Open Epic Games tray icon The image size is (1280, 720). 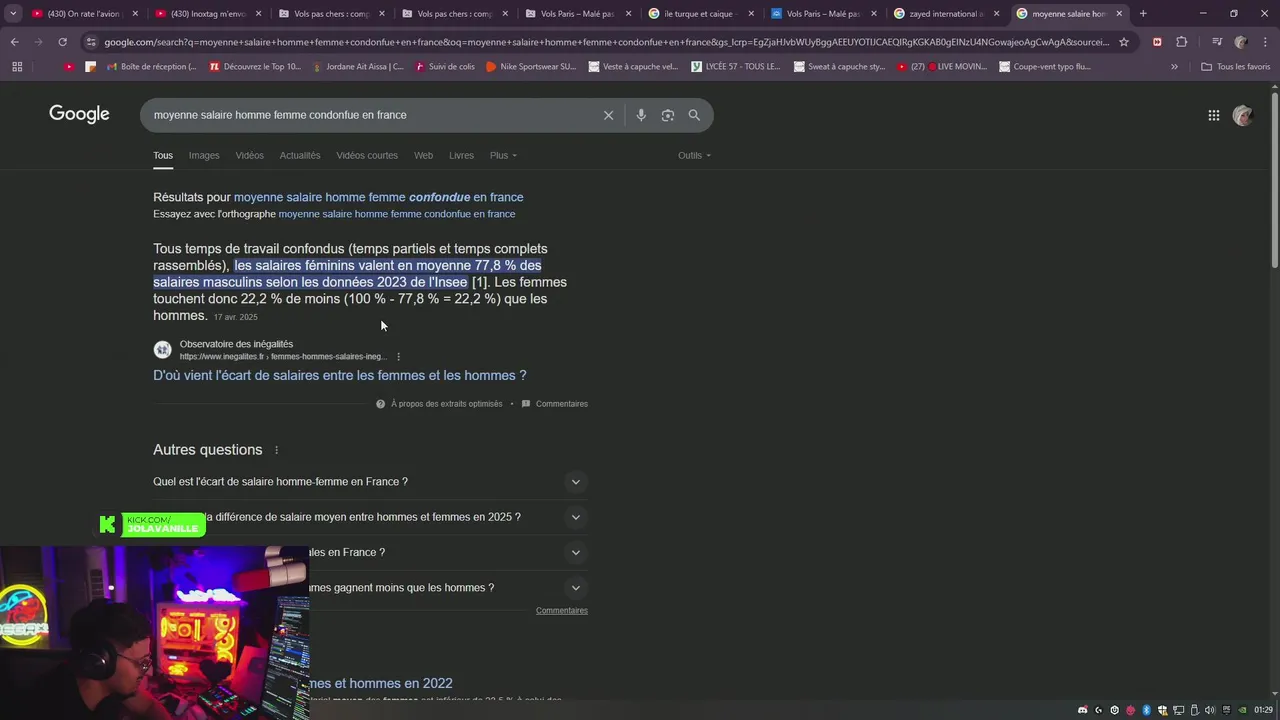click(x=1227, y=710)
